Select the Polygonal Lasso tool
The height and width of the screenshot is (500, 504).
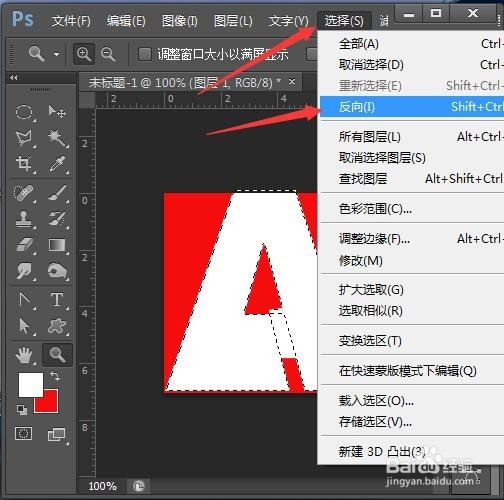[24, 138]
